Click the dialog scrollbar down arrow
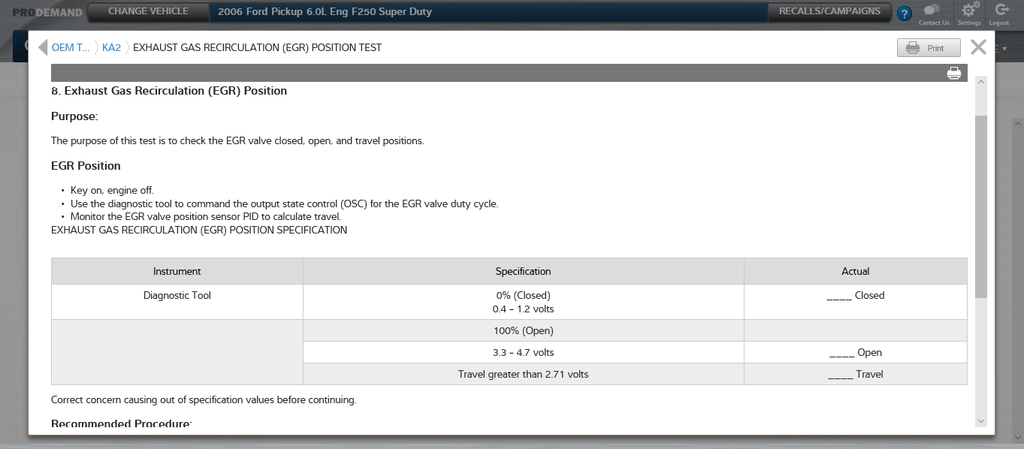 point(981,421)
